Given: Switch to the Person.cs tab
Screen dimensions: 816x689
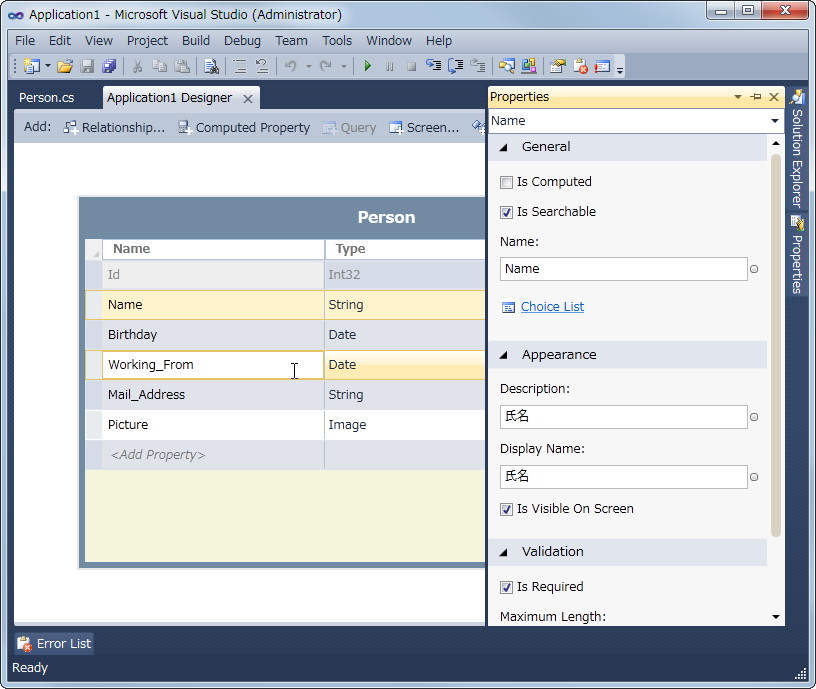Looking at the screenshot, I should pyautogui.click(x=46, y=98).
